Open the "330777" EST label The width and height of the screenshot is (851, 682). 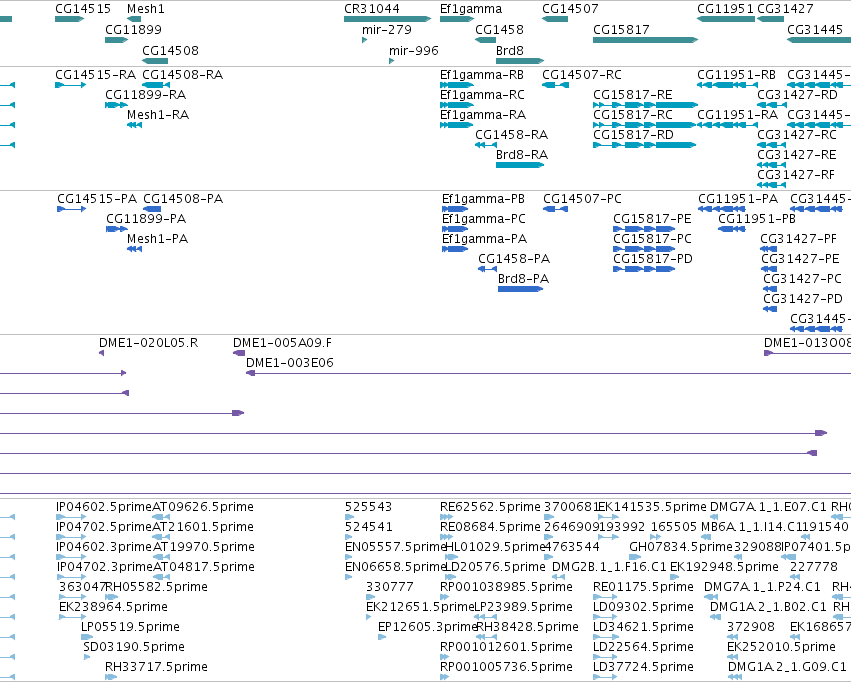[390, 587]
